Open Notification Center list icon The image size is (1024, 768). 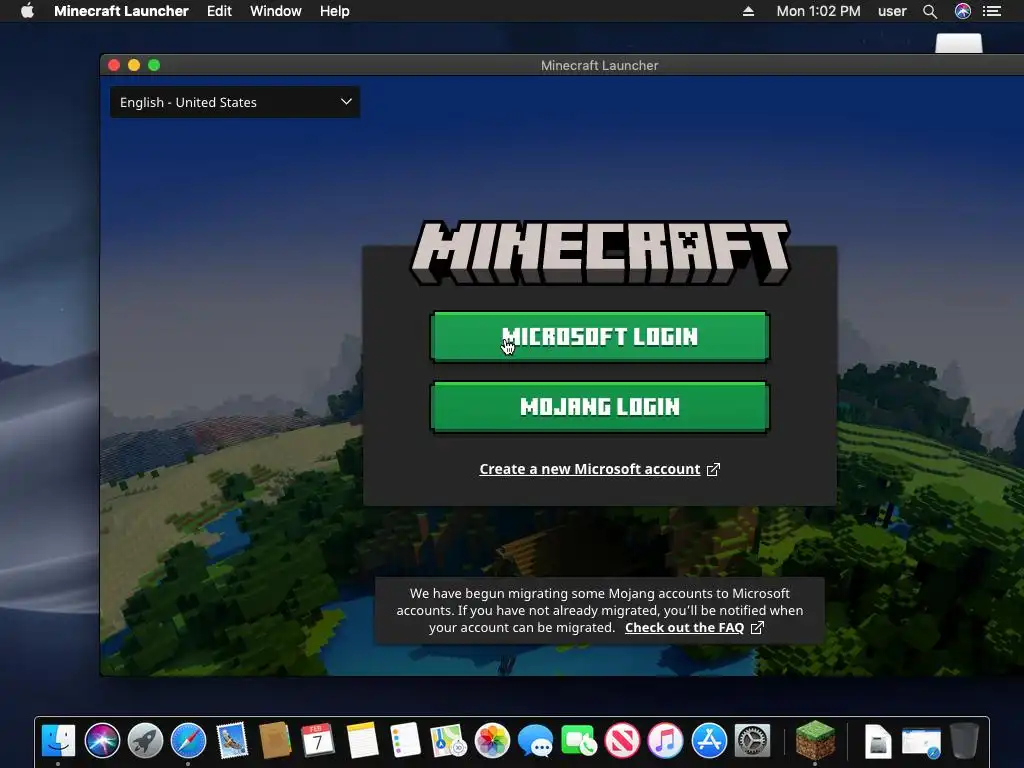[x=992, y=11]
